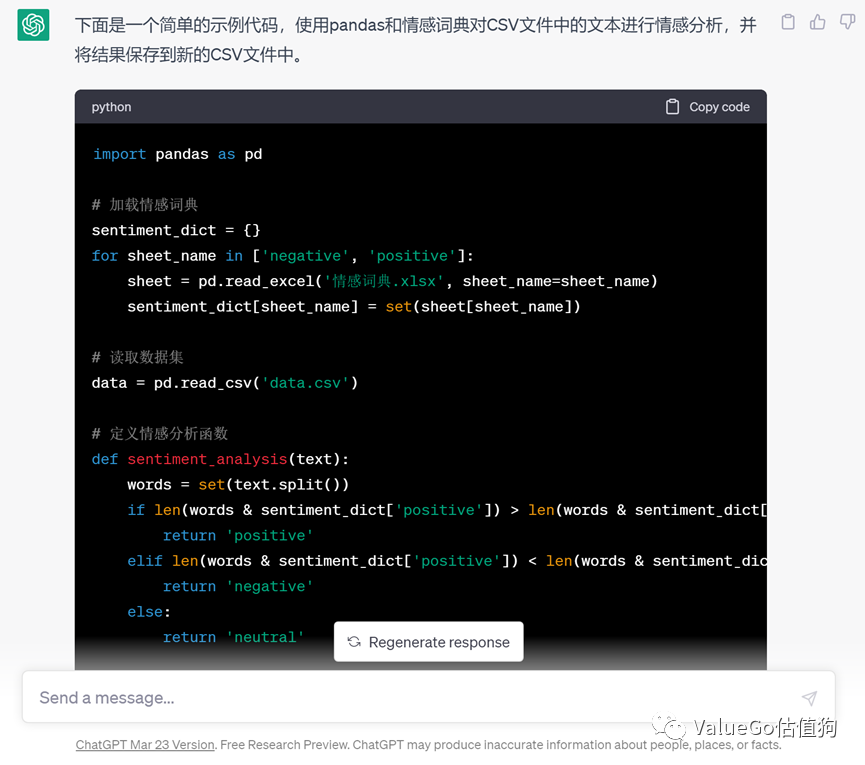This screenshot has width=865, height=765.
Task: Open the ChatGPT Mar 23 Version link
Action: click(145, 745)
